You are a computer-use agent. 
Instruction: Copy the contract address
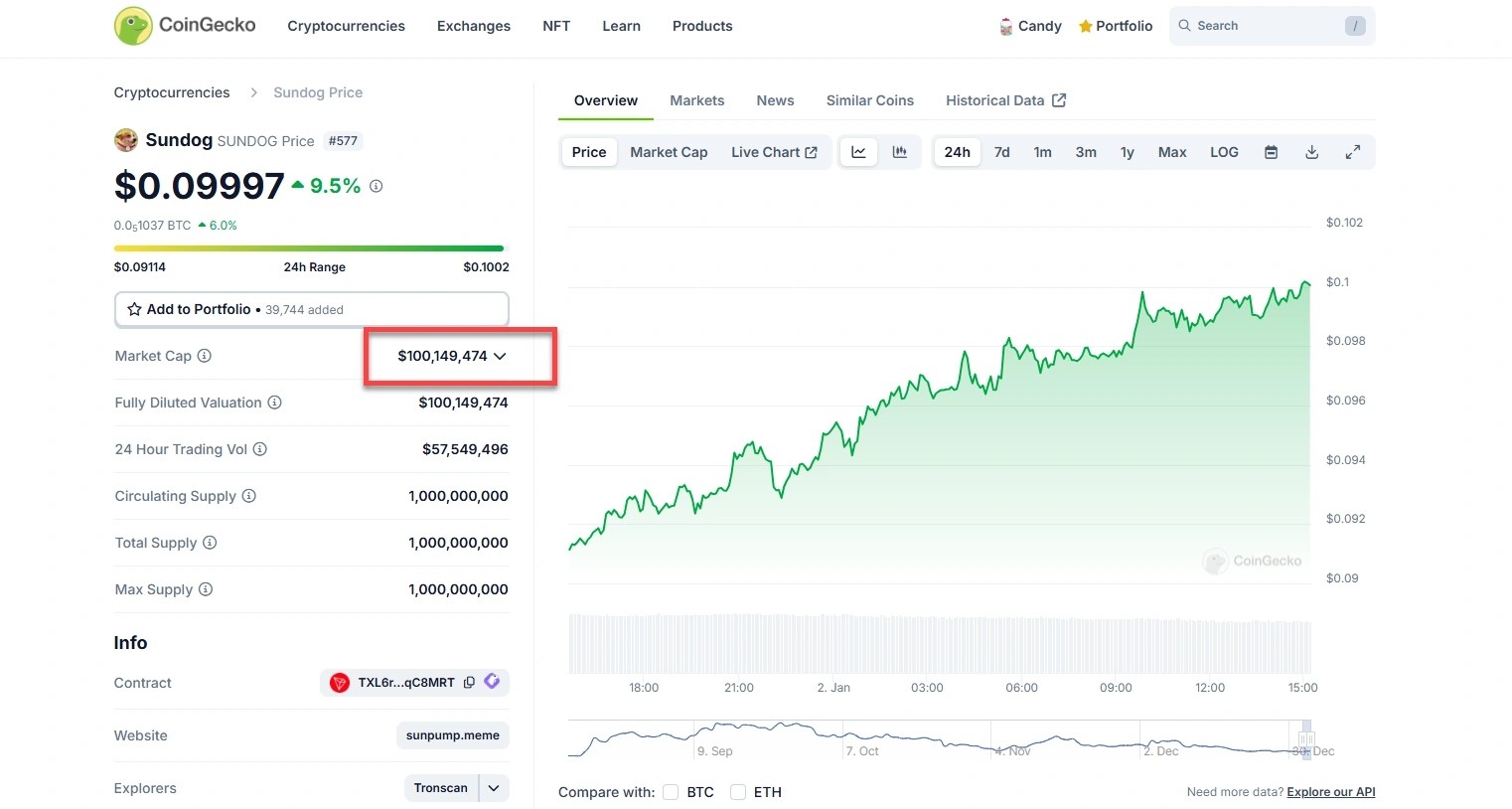tap(469, 683)
